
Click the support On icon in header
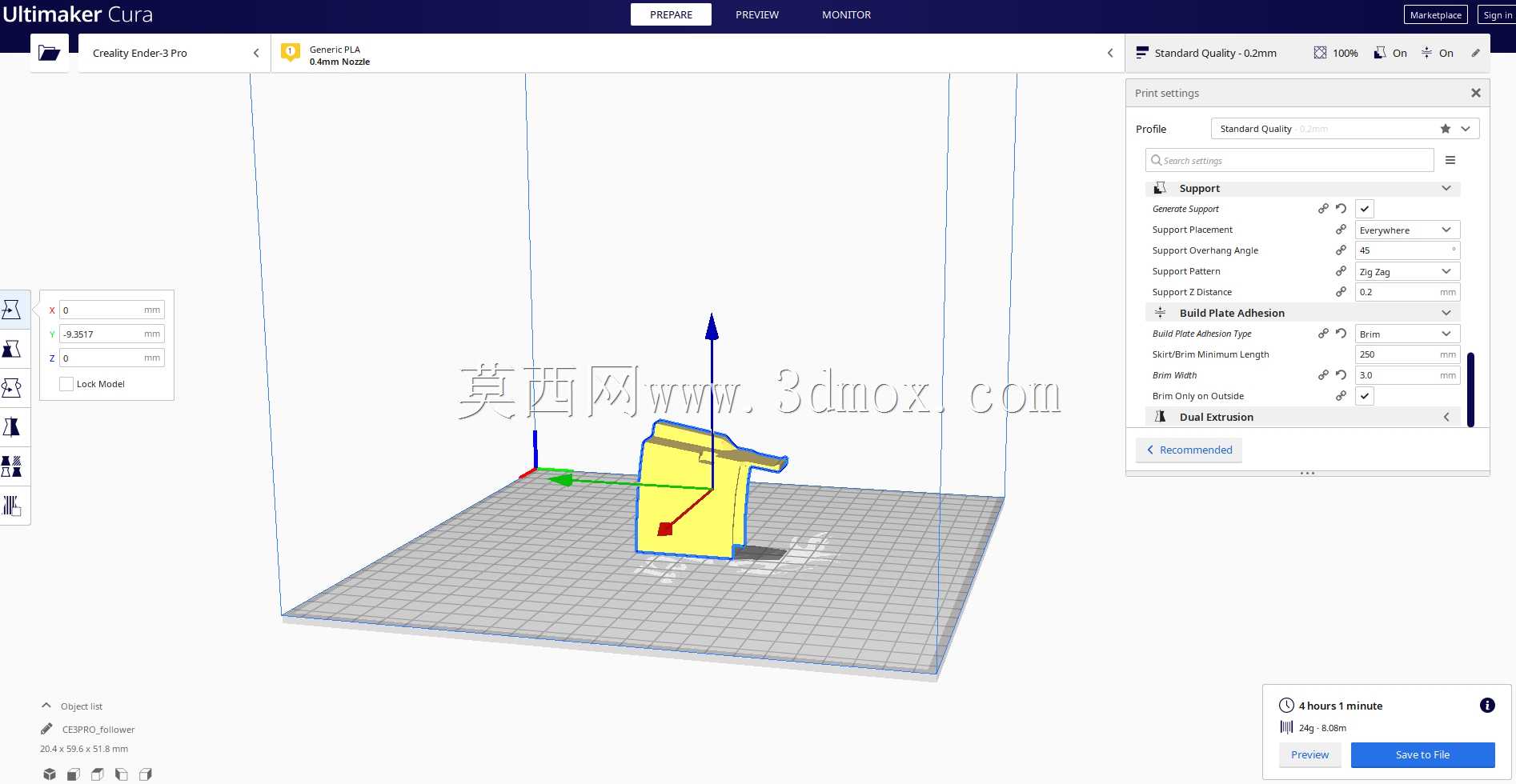[x=1380, y=53]
